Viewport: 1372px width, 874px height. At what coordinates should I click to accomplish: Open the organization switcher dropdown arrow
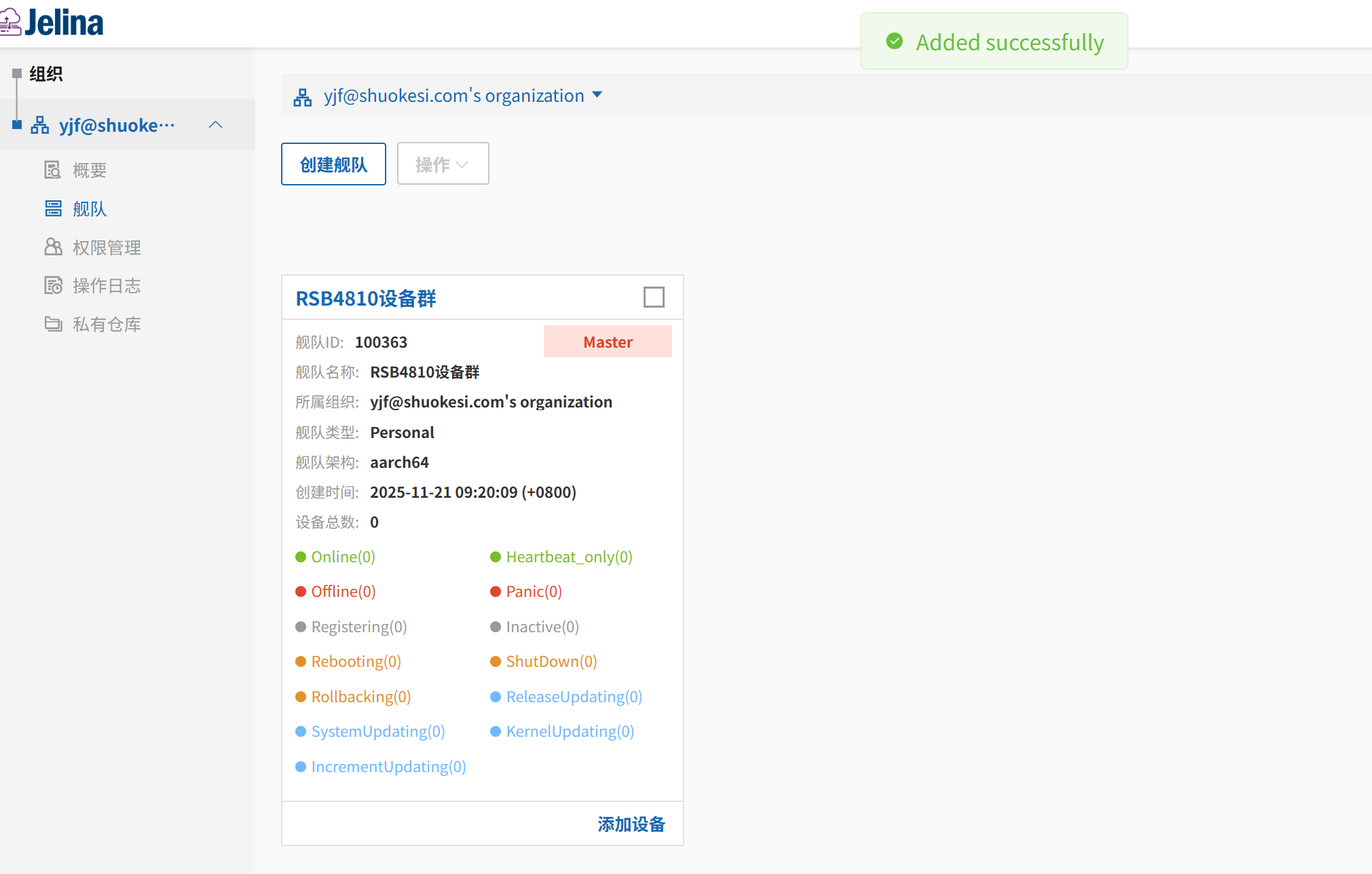(597, 95)
